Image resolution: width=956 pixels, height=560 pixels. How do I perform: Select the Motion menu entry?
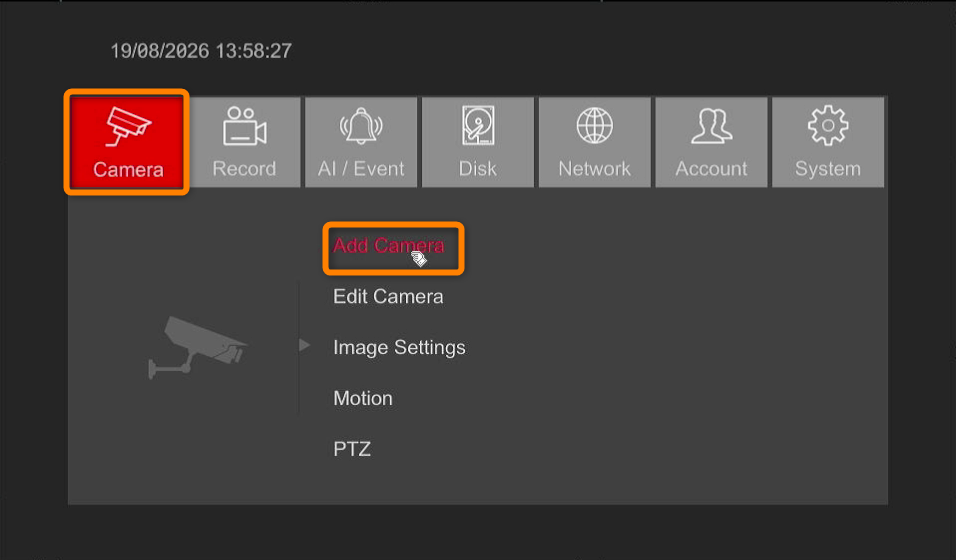click(x=363, y=398)
